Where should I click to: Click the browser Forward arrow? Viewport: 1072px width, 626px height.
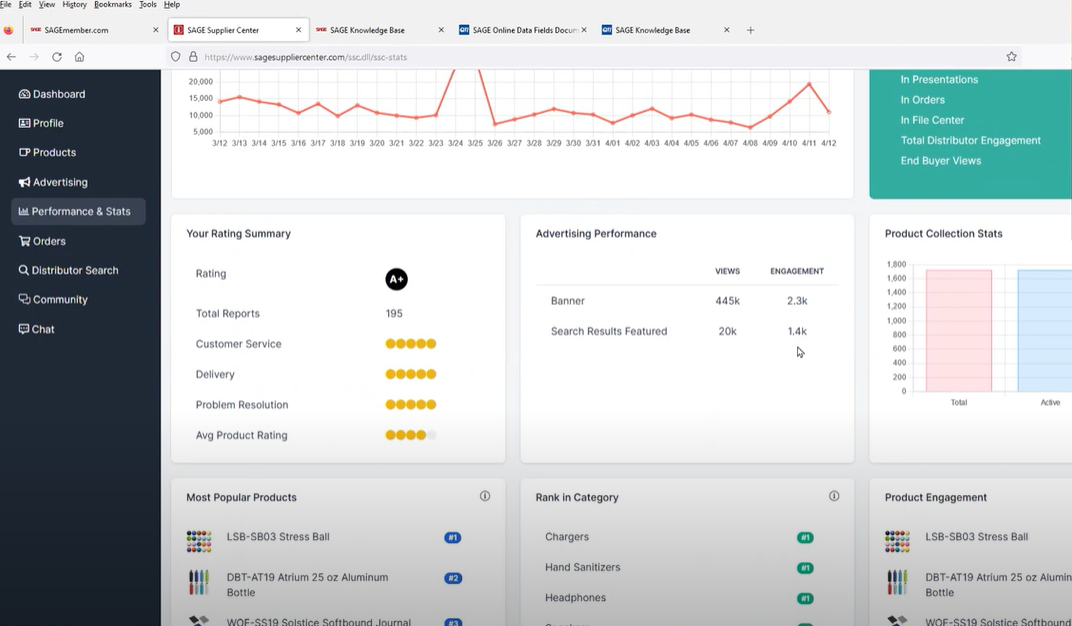click(34, 57)
